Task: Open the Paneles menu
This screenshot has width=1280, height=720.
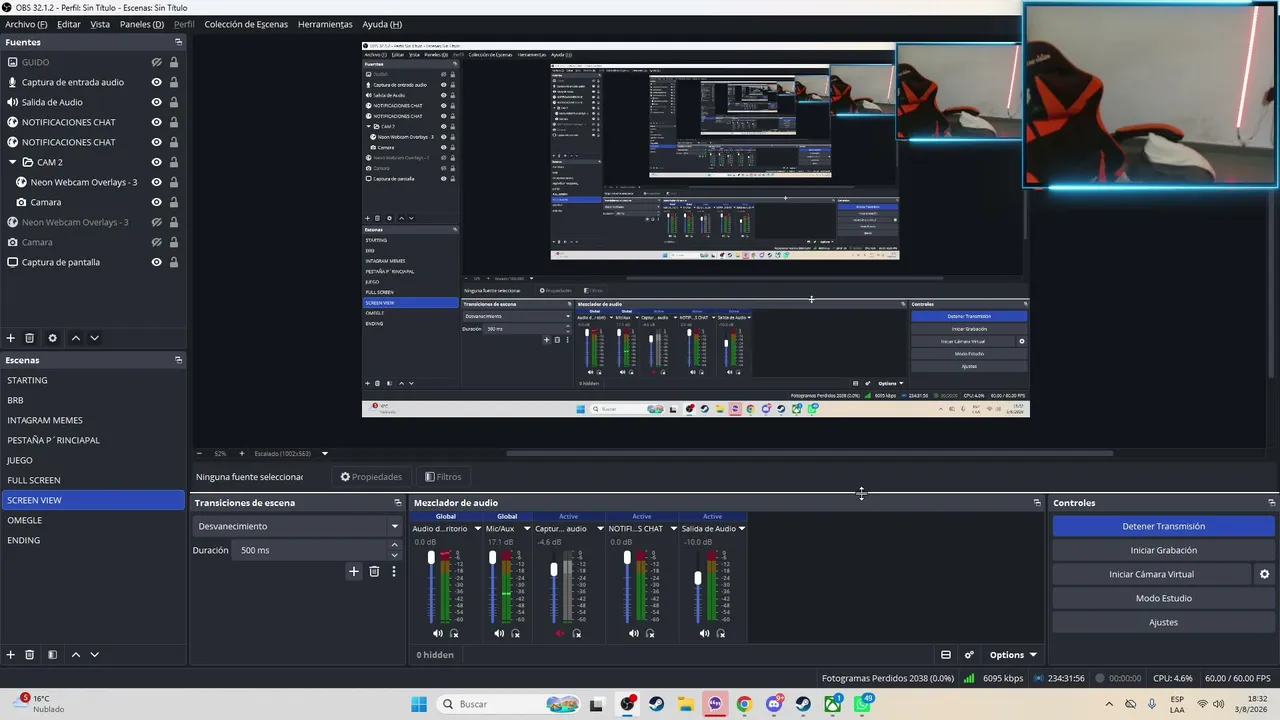Action: (142, 24)
